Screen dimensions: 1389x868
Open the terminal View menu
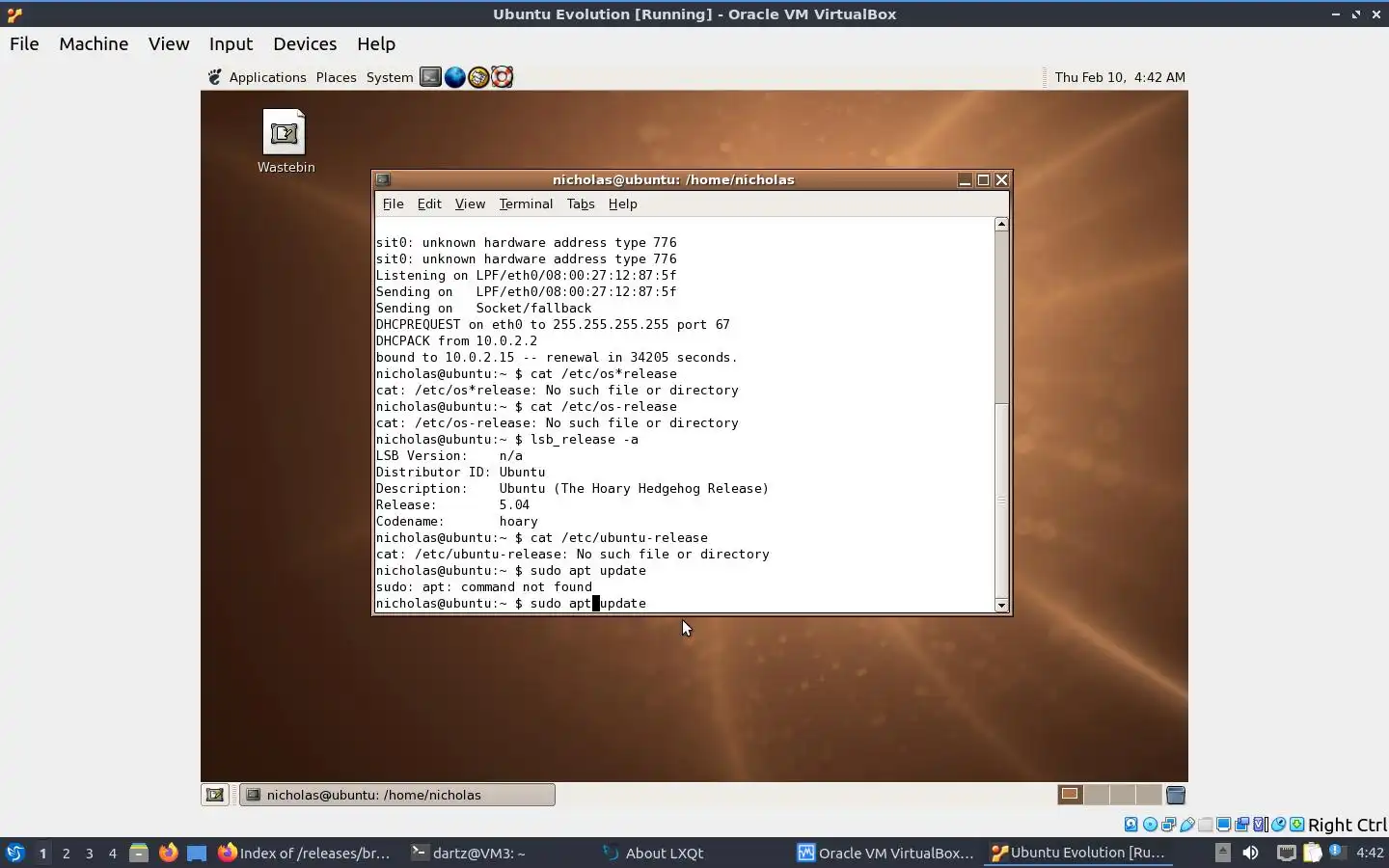[470, 203]
